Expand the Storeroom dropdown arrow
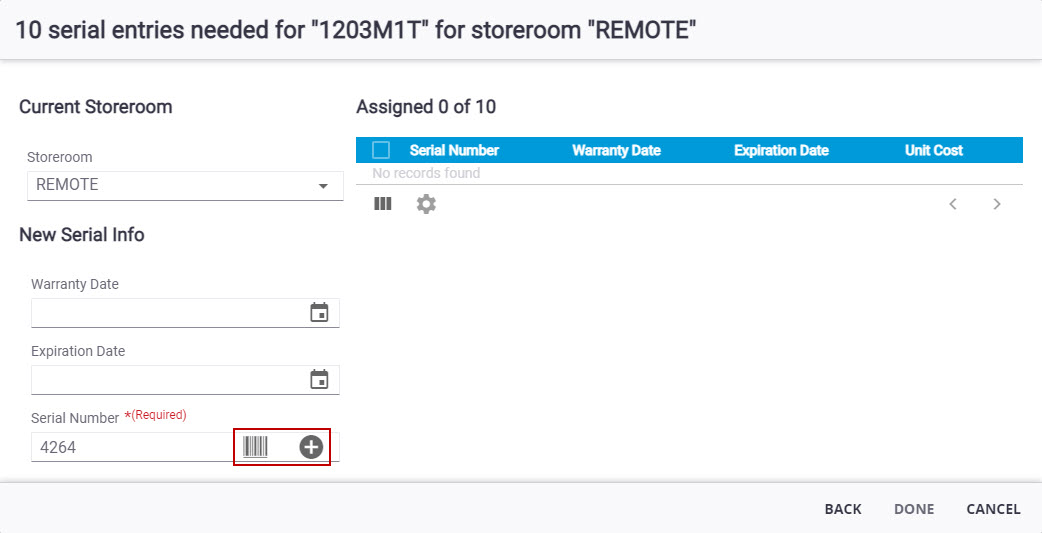This screenshot has height=533, width=1042. pyautogui.click(x=324, y=186)
